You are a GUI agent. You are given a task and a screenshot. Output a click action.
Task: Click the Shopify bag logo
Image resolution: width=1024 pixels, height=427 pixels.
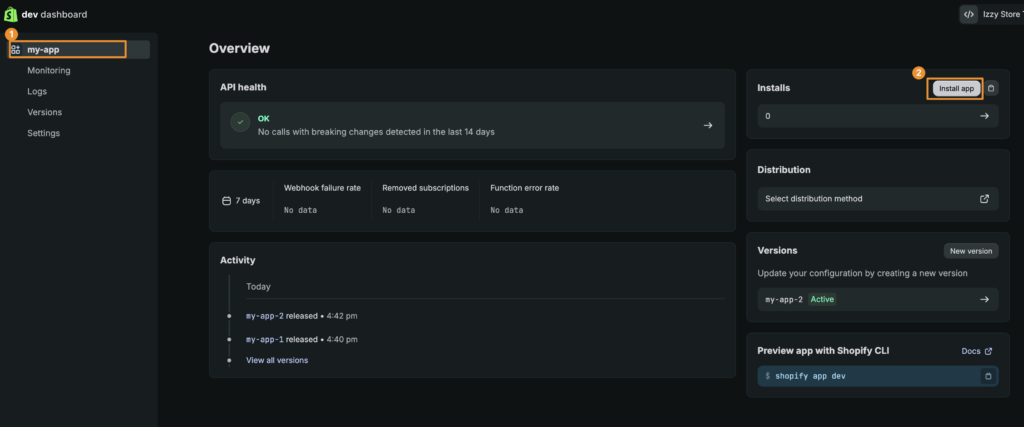pos(11,14)
